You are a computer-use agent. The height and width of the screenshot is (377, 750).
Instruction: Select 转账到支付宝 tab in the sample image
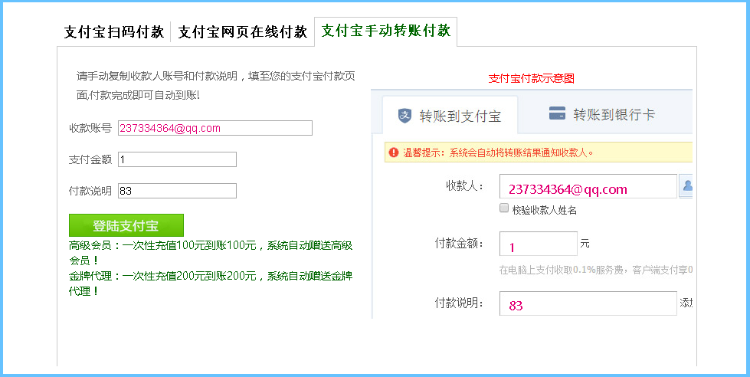(450, 115)
